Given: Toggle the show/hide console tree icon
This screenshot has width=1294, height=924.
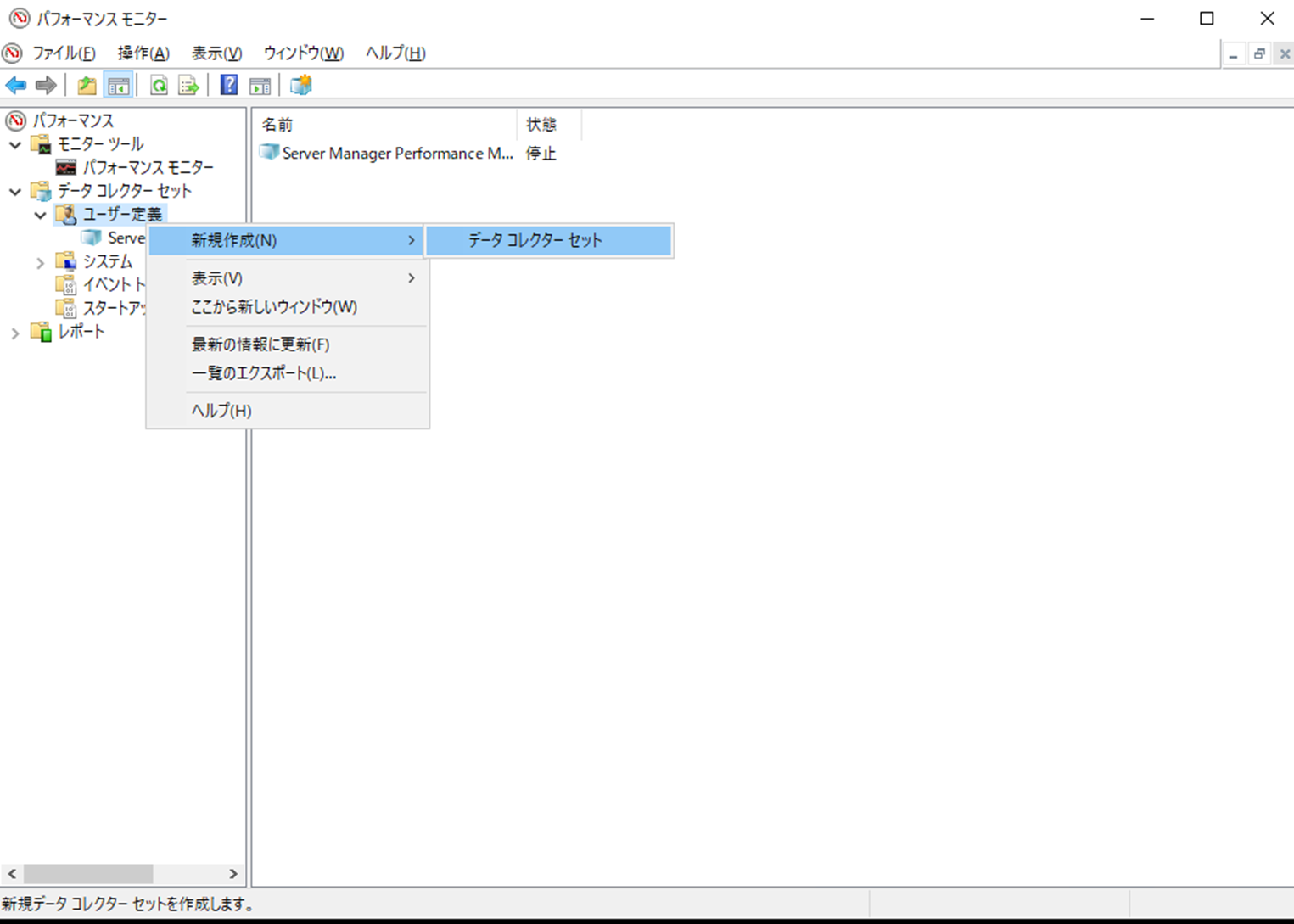Looking at the screenshot, I should pos(118,85).
